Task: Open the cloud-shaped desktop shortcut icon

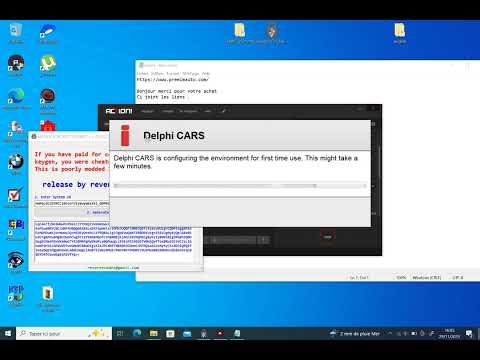Action: pos(48,31)
